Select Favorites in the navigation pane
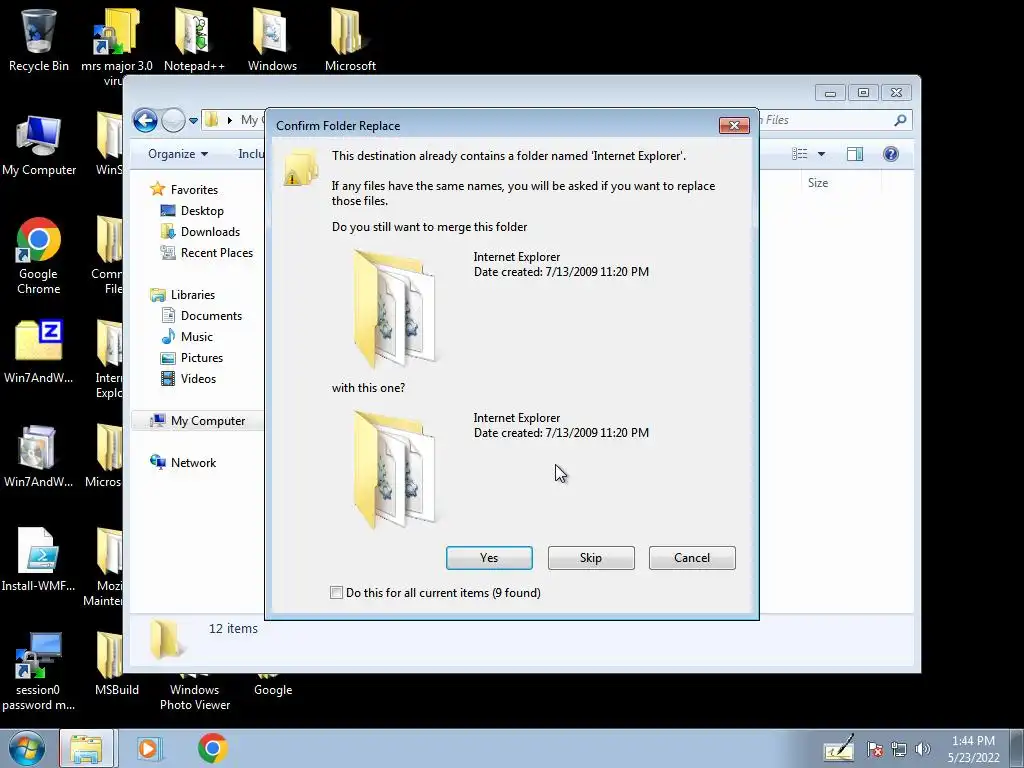This screenshot has width=1024, height=768. (x=194, y=189)
